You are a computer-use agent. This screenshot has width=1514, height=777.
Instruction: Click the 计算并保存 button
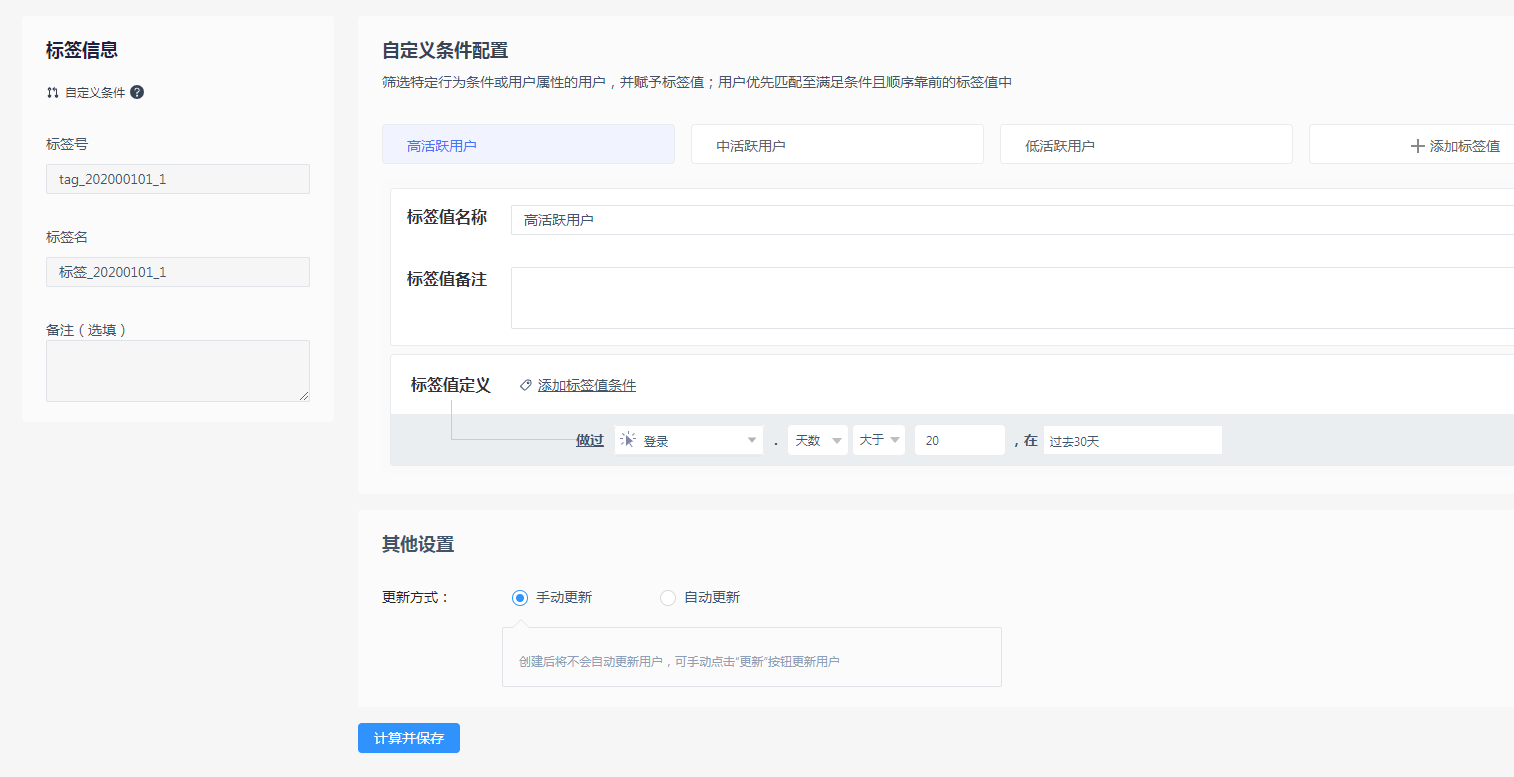pyautogui.click(x=408, y=738)
